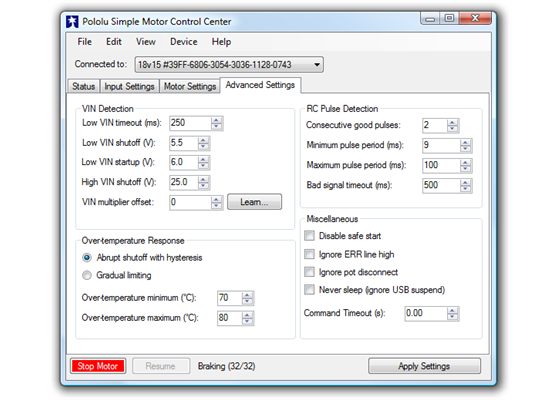Image resolution: width=560 pixels, height=400 pixels.
Task: Click the Over-temperature minimum value field
Action: pos(230,298)
